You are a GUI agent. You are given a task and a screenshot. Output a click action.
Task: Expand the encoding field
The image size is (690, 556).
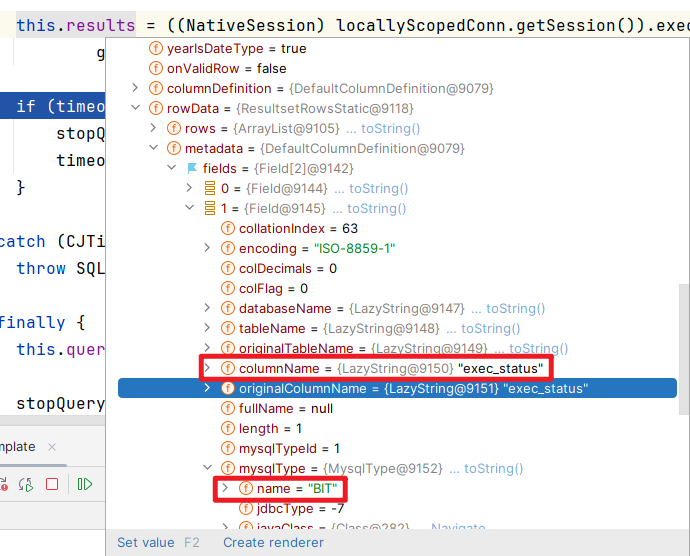208,248
